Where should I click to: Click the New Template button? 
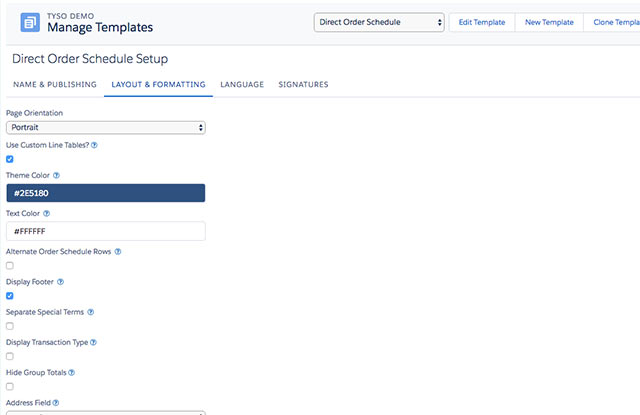tap(549, 22)
